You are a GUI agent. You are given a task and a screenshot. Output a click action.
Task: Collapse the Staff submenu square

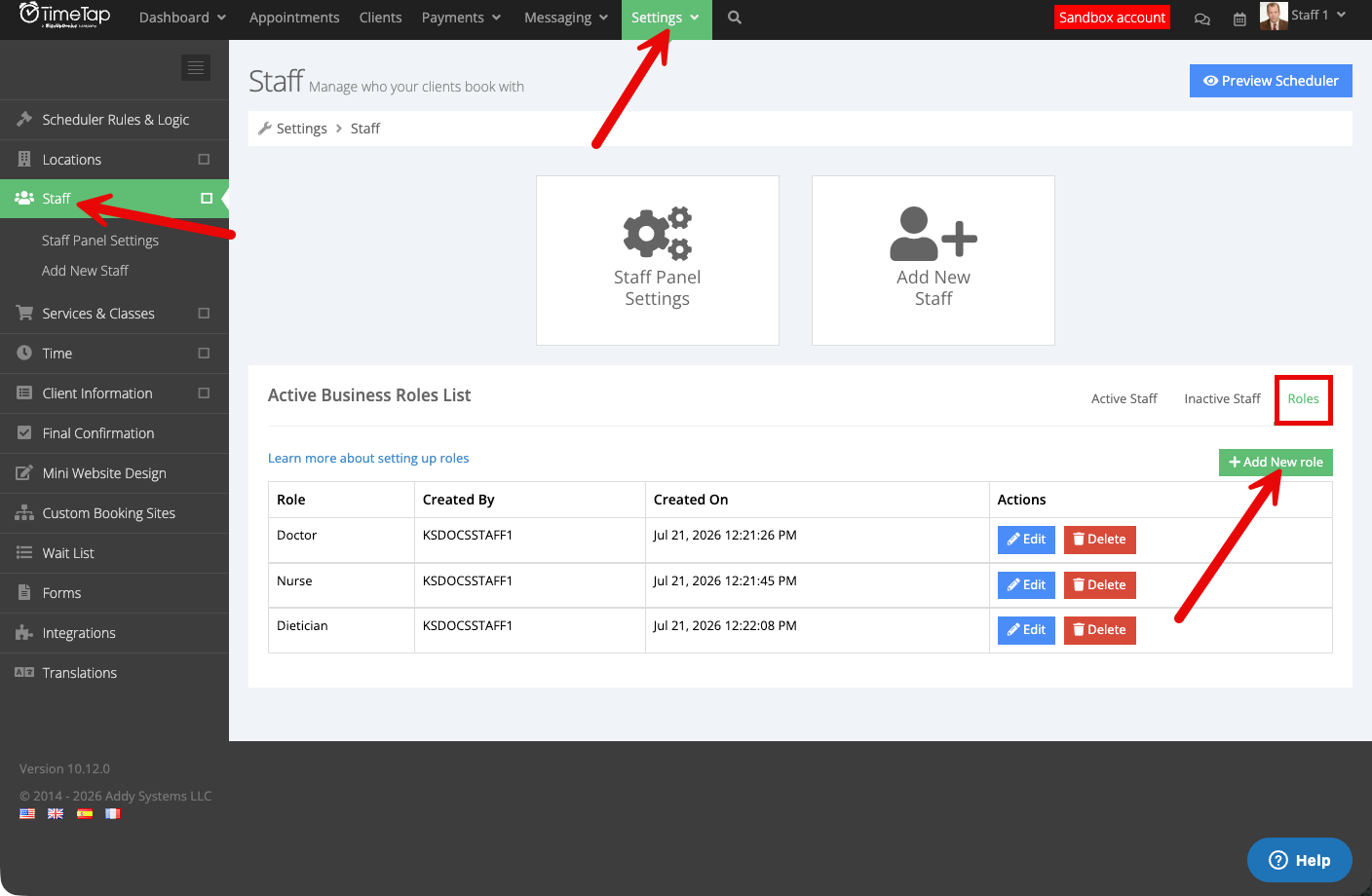click(207, 198)
